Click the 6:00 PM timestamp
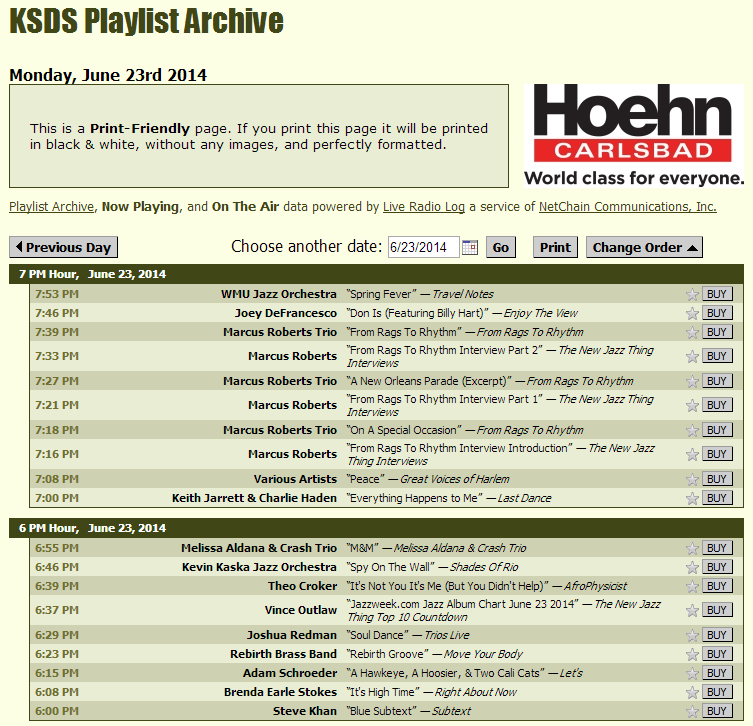 pos(57,711)
